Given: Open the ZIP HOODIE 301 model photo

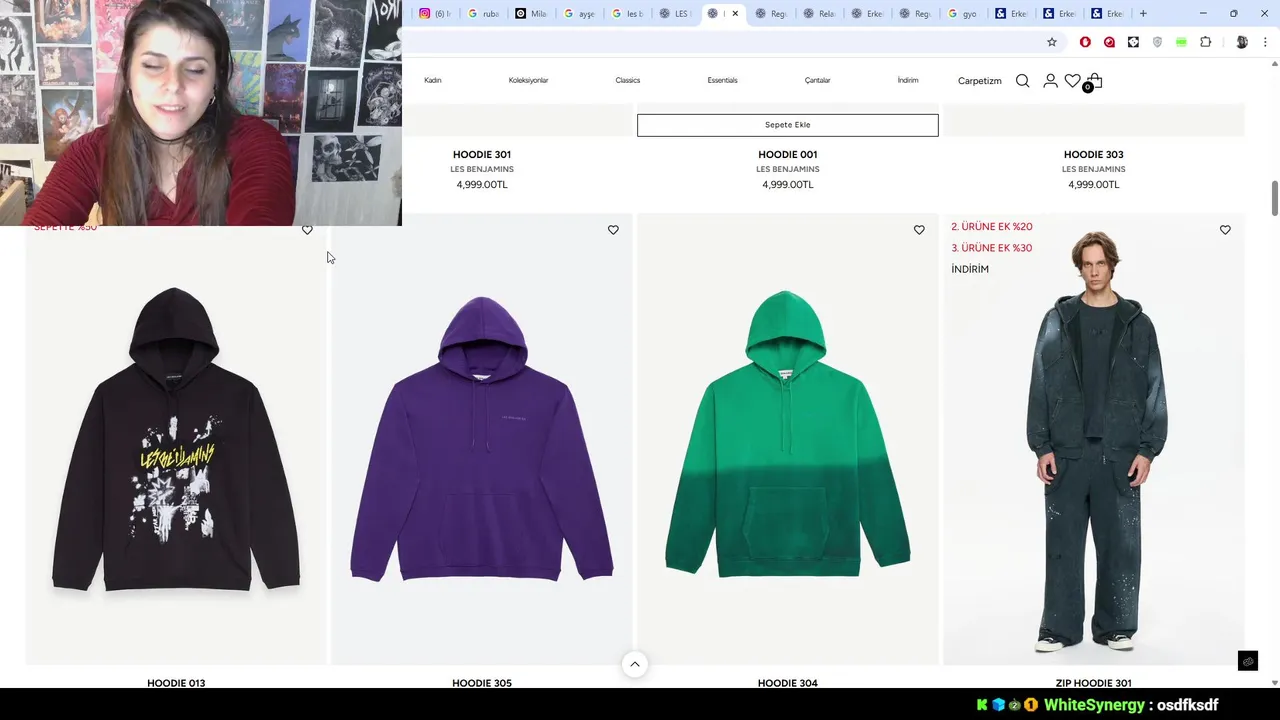Looking at the screenshot, I should click(1094, 440).
